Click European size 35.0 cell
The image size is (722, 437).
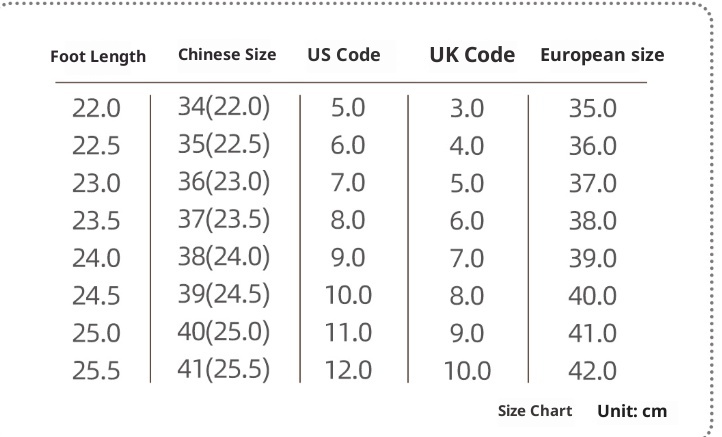tap(592, 109)
